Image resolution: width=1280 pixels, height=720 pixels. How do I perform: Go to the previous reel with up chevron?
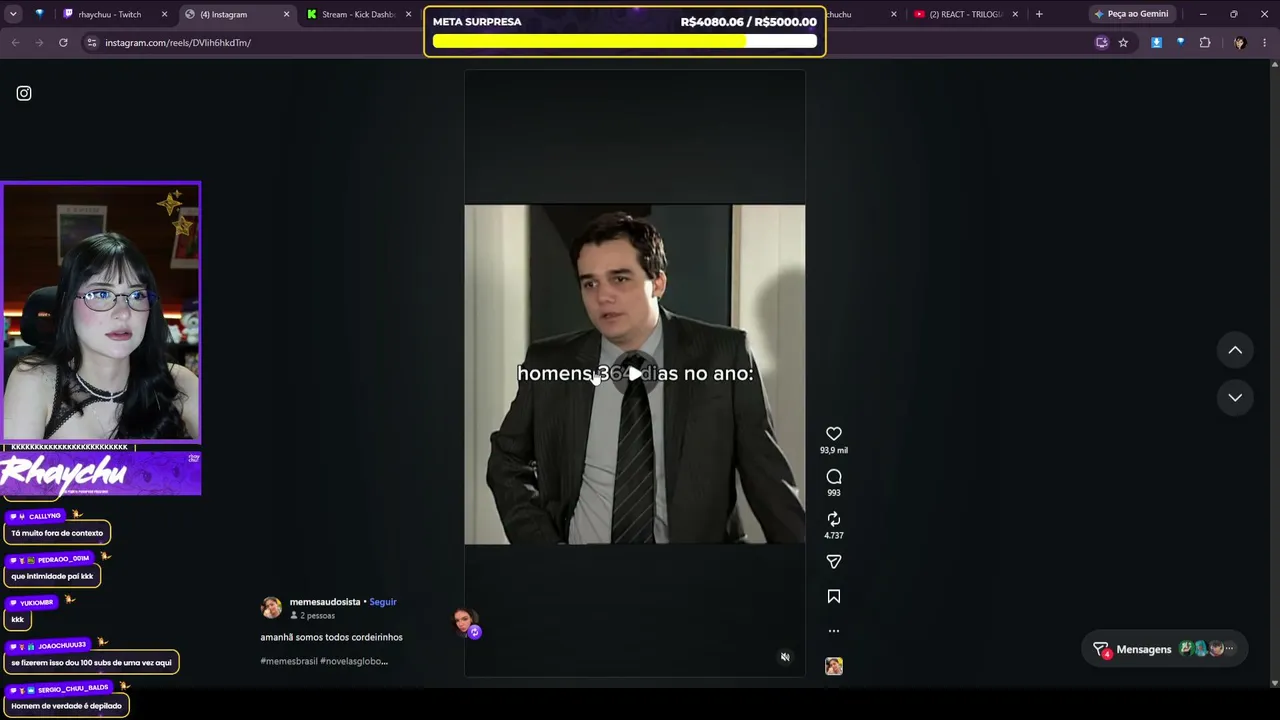(x=1235, y=350)
